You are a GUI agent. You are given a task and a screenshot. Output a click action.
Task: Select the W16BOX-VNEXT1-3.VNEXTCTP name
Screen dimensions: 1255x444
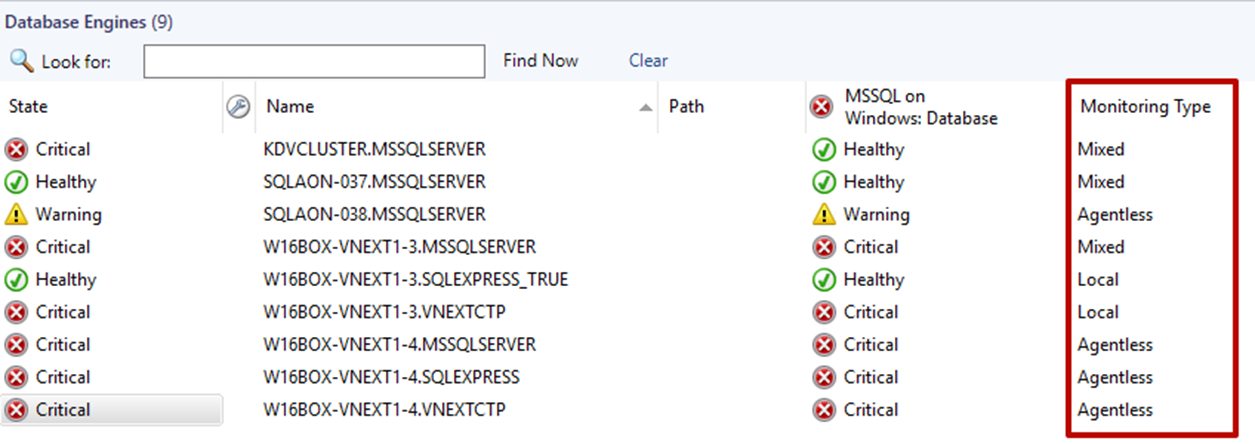(385, 312)
